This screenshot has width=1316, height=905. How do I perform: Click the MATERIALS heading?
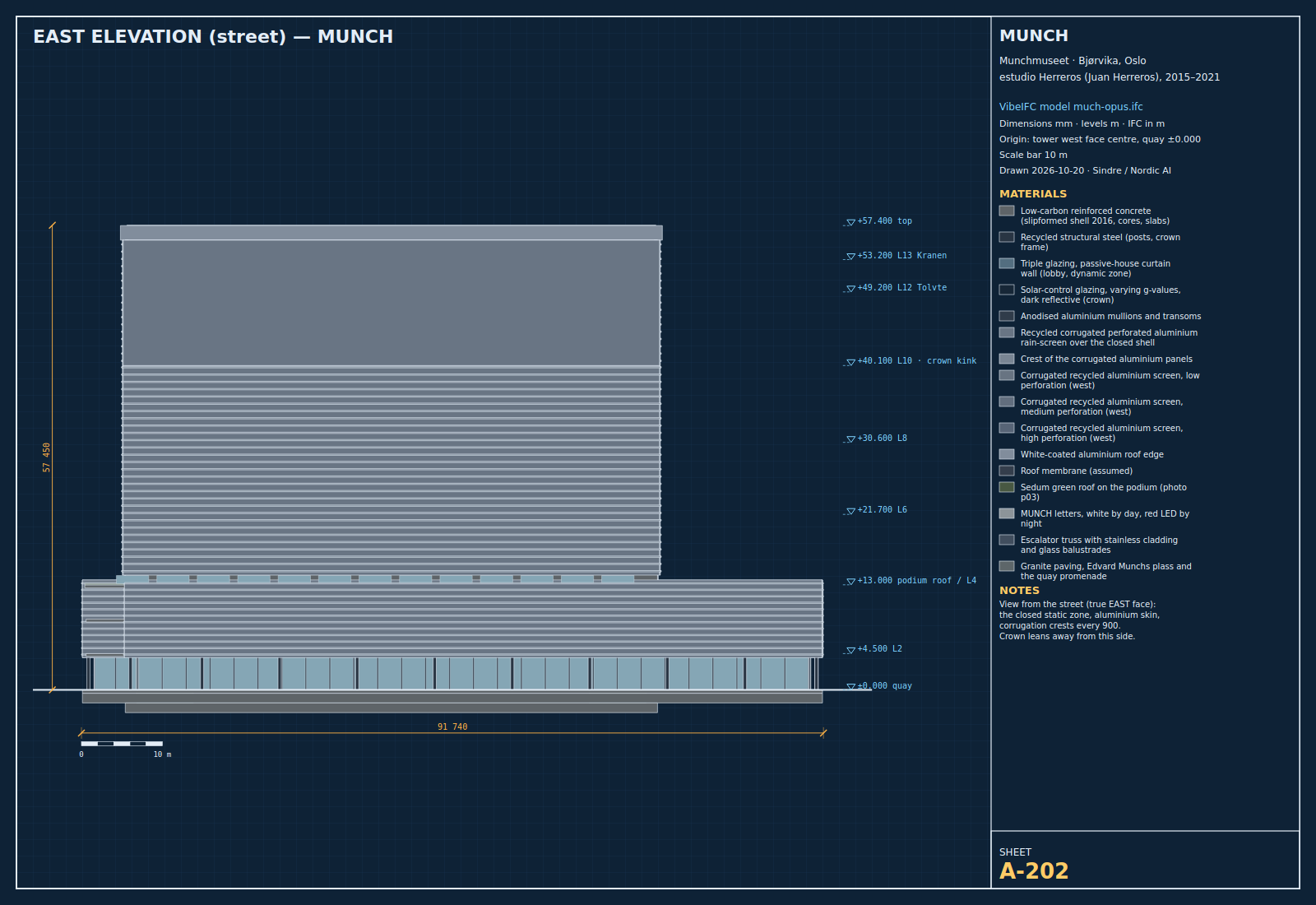[1033, 194]
